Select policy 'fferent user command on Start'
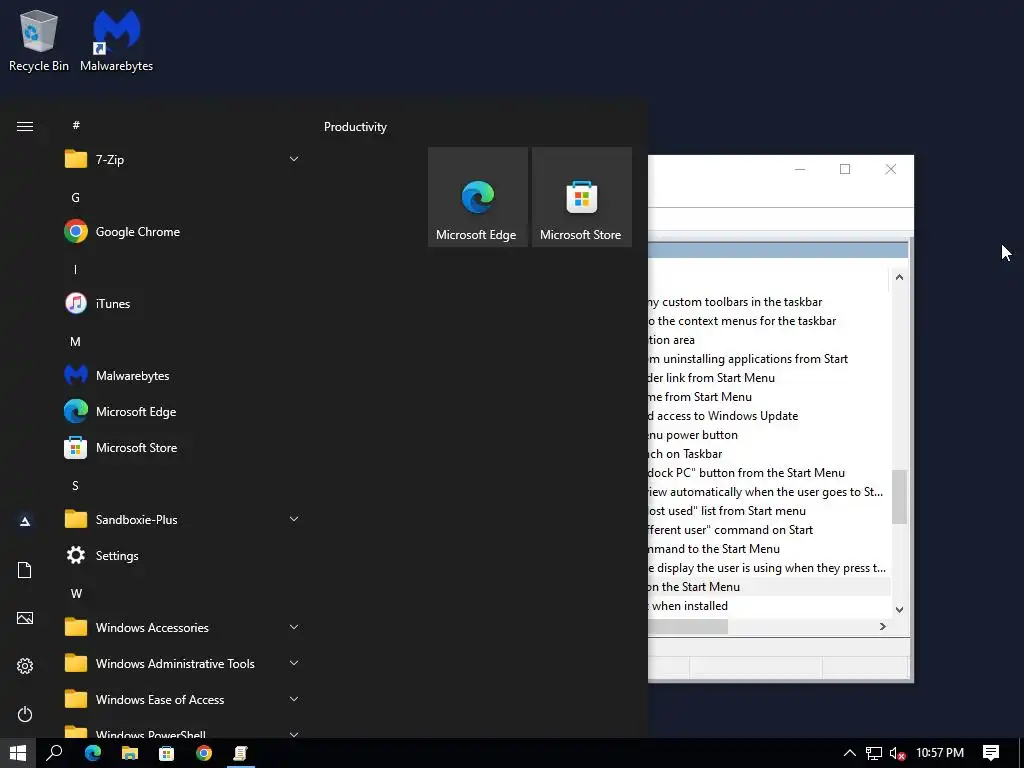The width and height of the screenshot is (1024, 768). (768, 530)
